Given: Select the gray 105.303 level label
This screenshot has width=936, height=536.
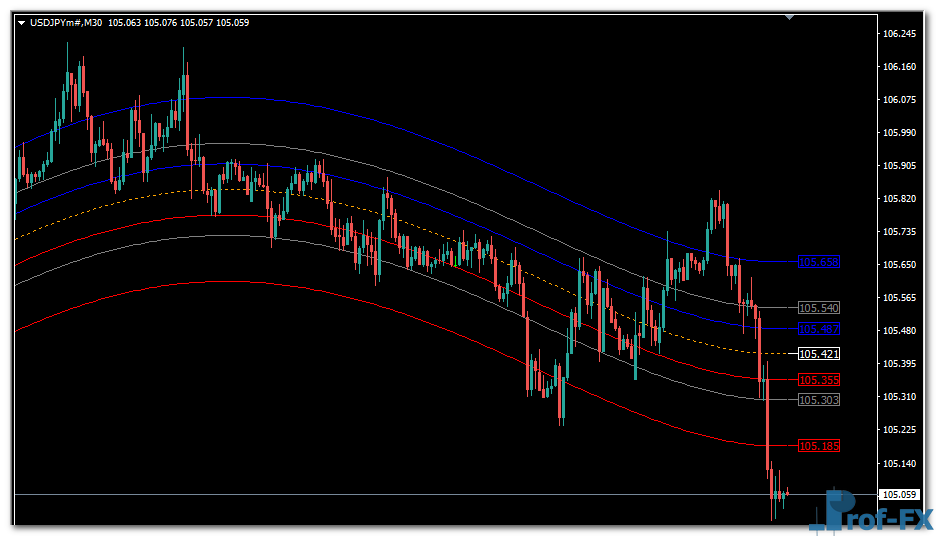Looking at the screenshot, I should coord(818,400).
